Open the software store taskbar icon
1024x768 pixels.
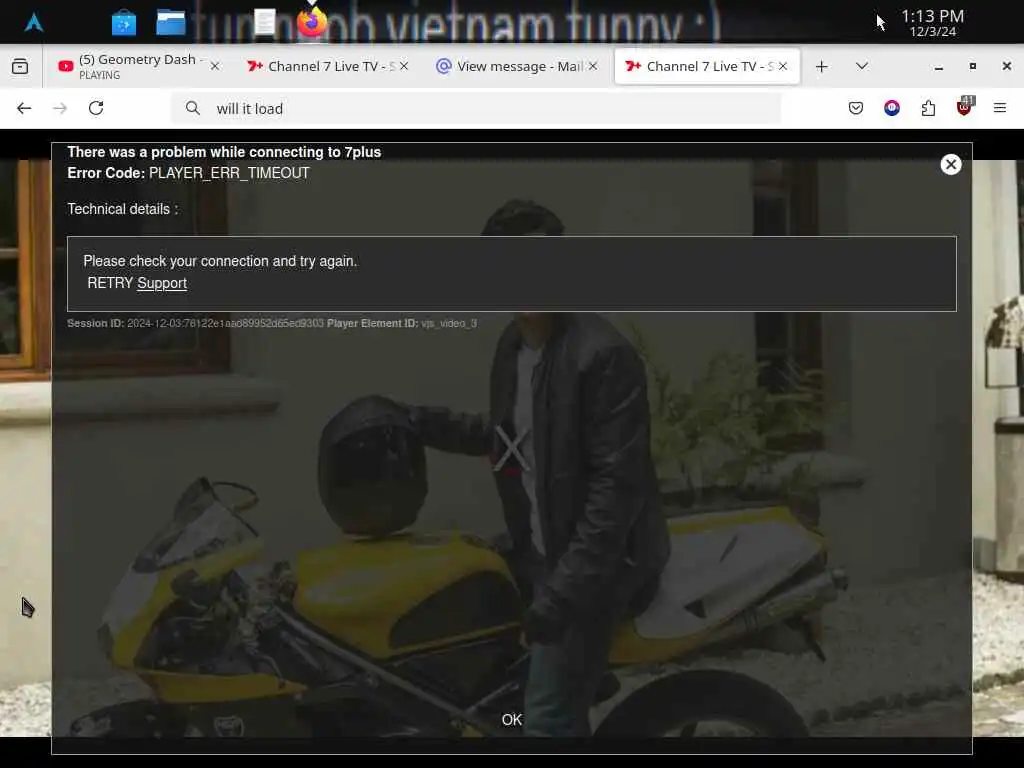pos(123,23)
